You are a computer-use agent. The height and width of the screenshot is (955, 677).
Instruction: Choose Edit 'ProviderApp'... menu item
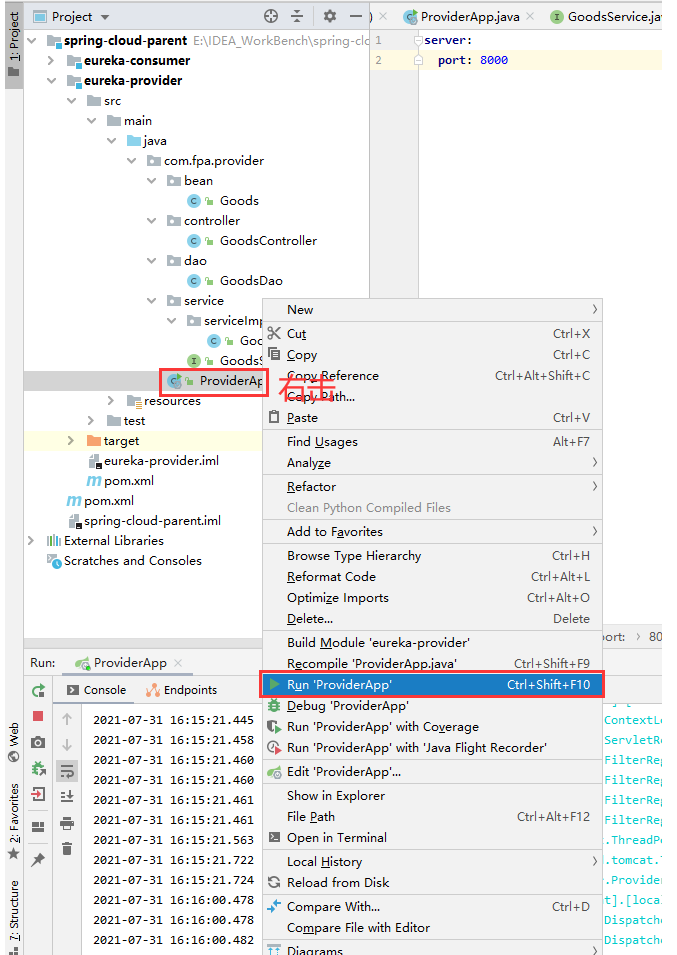(432, 772)
